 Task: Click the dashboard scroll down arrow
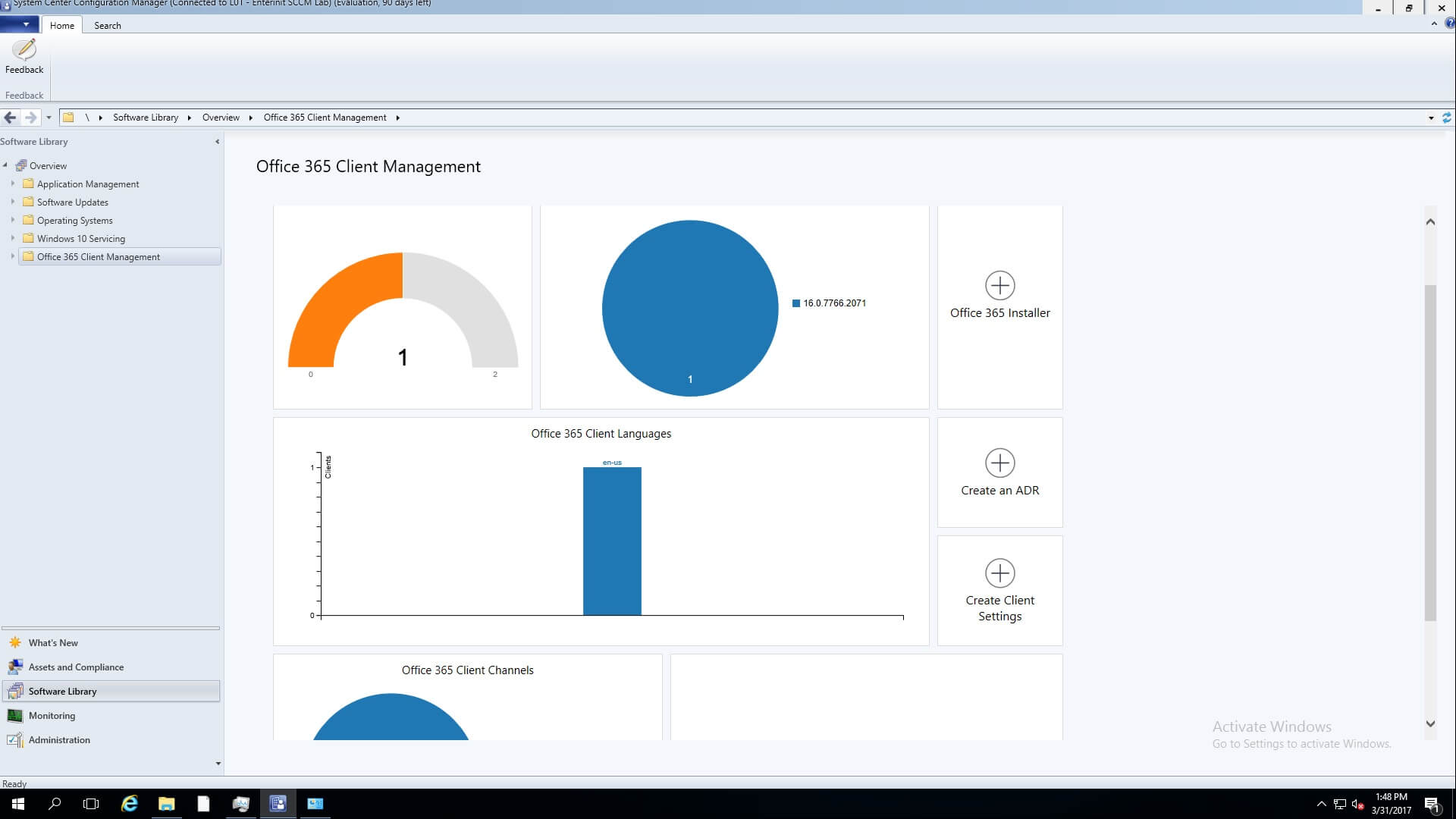(x=1430, y=723)
